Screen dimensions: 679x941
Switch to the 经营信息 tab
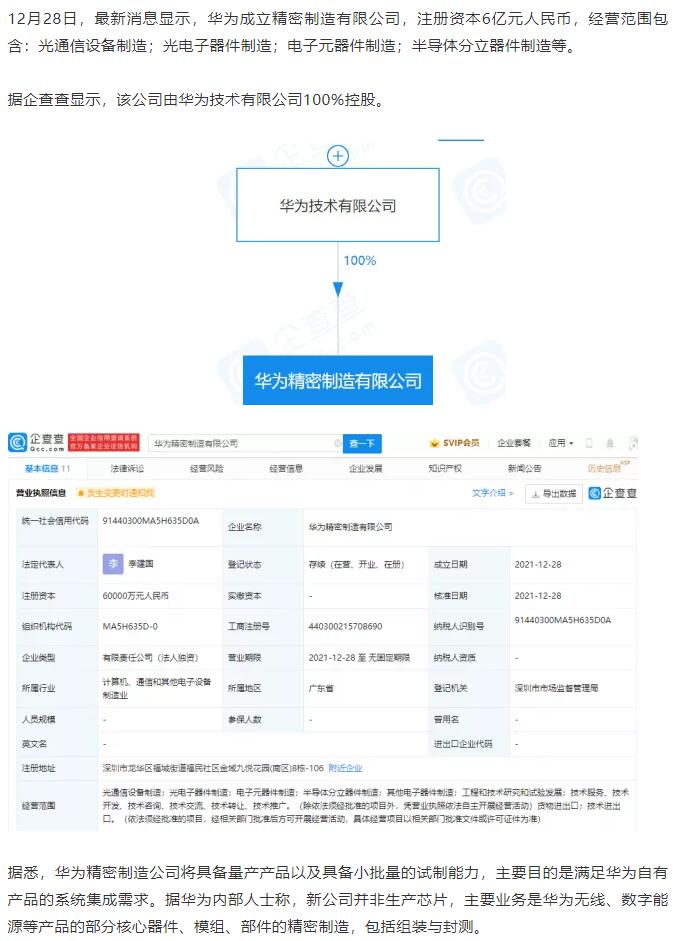click(x=286, y=468)
